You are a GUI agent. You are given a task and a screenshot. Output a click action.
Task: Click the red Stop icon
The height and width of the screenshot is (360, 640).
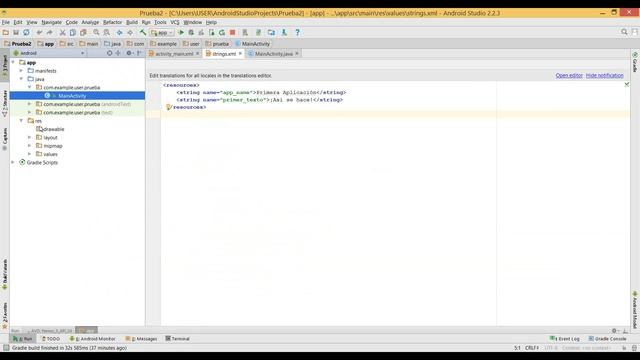coord(232,32)
